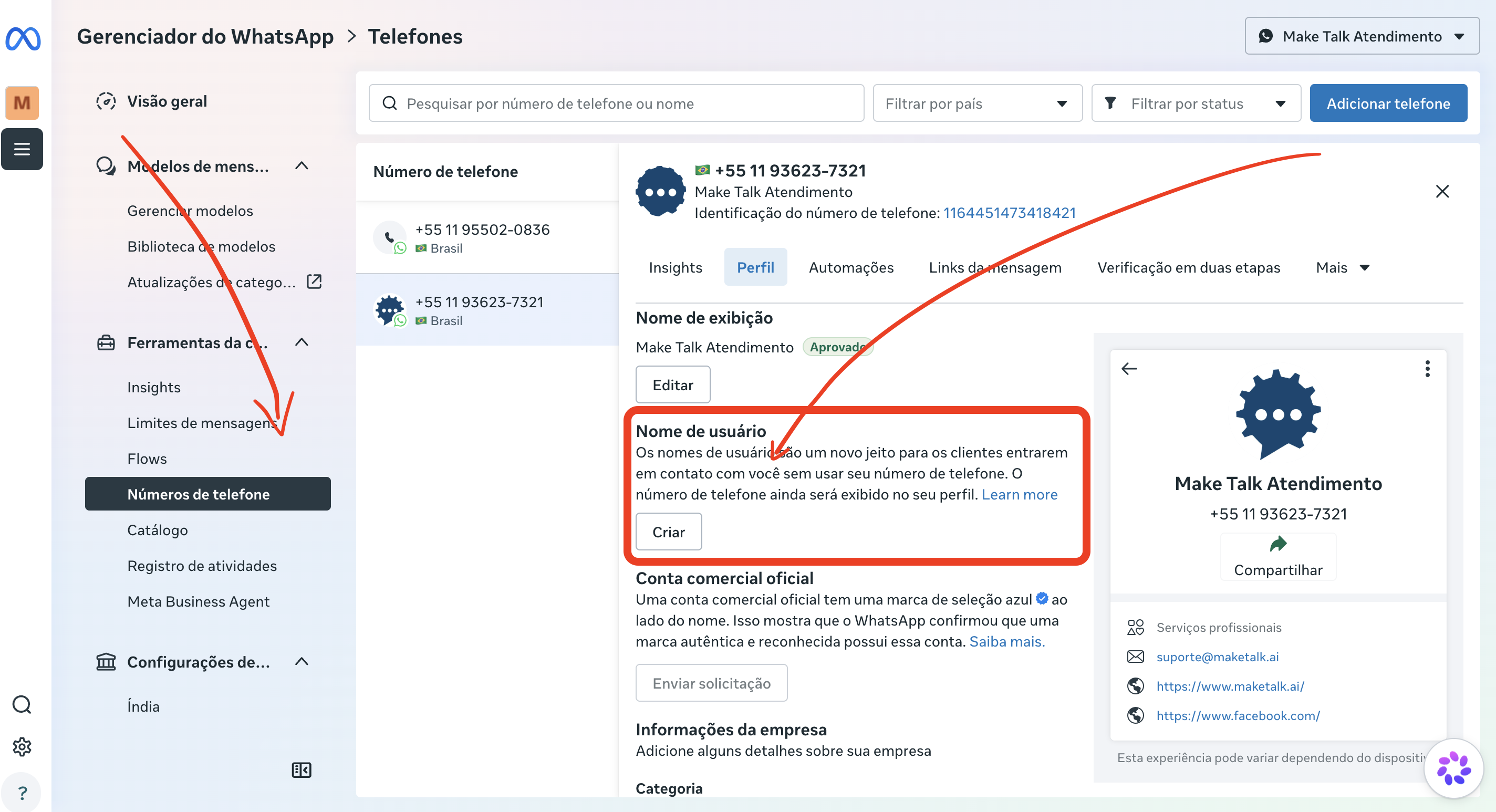The image size is (1496, 812).
Task: Focus the phone number search field
Action: pyautogui.click(x=616, y=103)
